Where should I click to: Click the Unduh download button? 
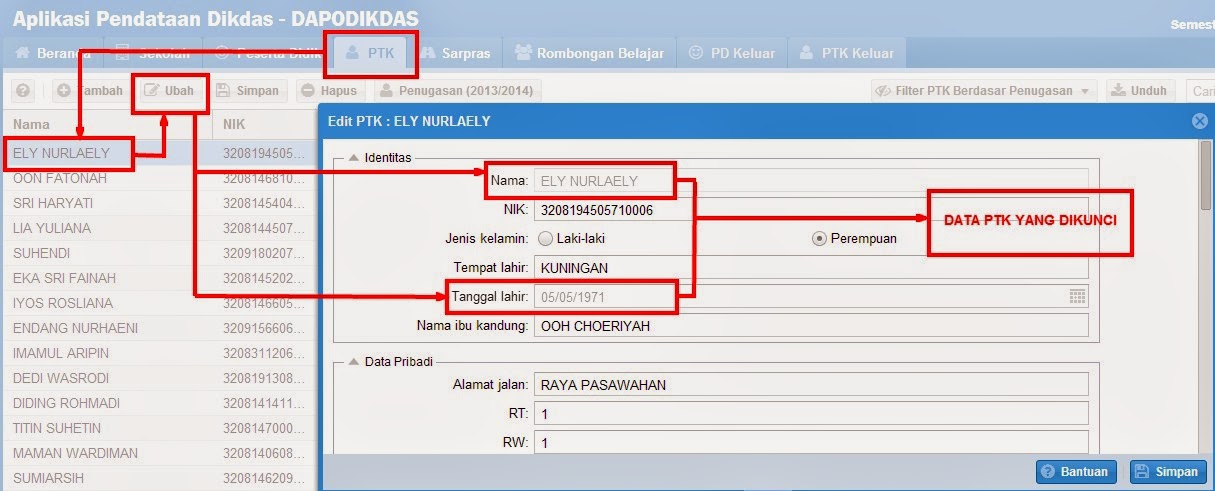tap(1141, 91)
